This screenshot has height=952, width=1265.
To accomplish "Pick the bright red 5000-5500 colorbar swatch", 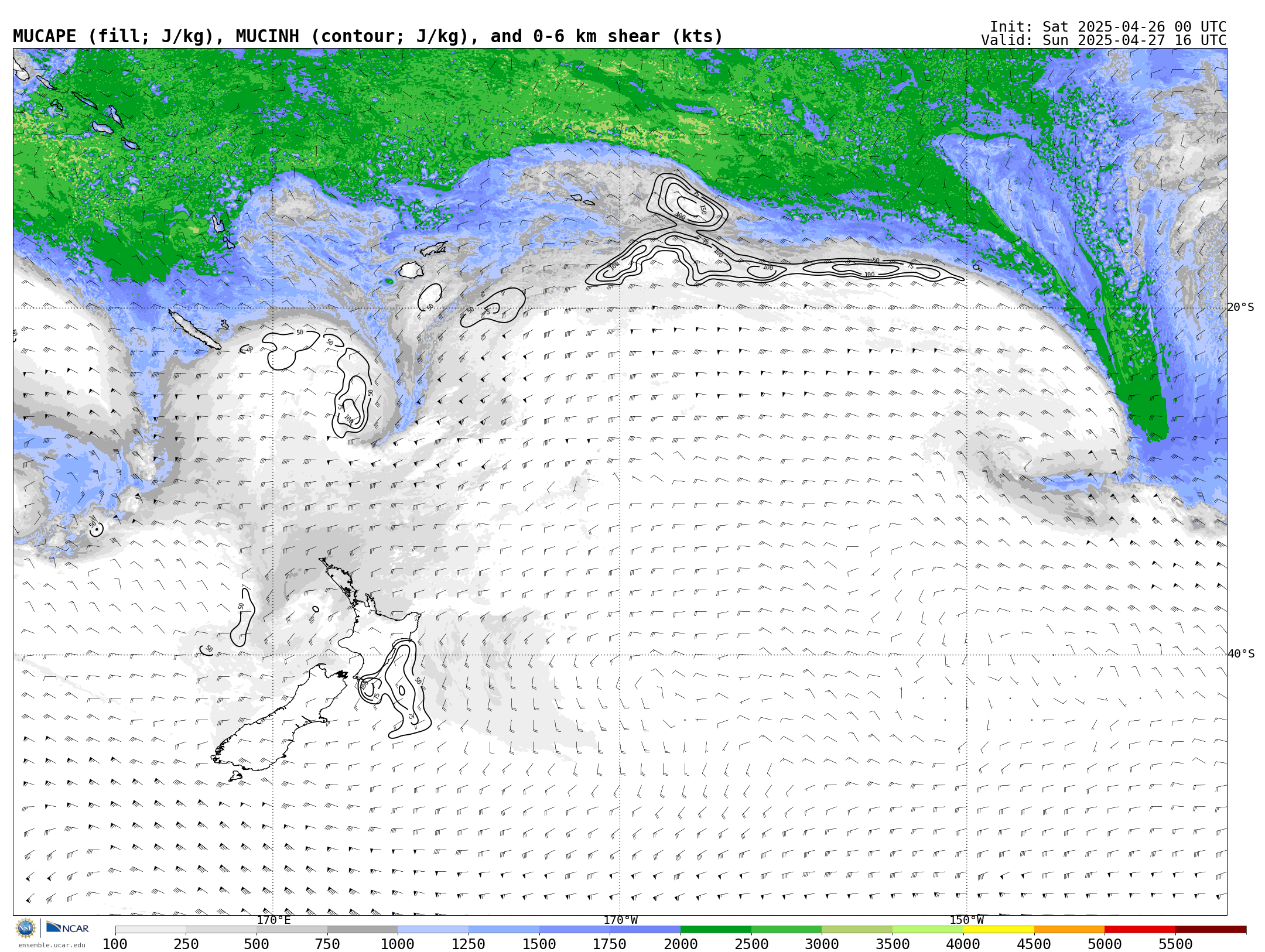I will (x=1140, y=929).
